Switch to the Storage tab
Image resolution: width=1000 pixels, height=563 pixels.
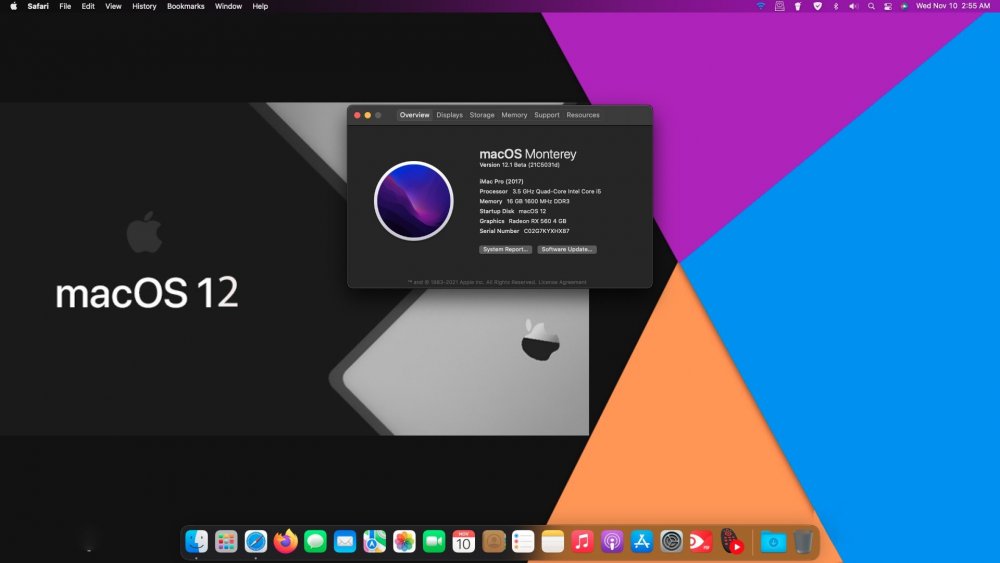(x=482, y=115)
